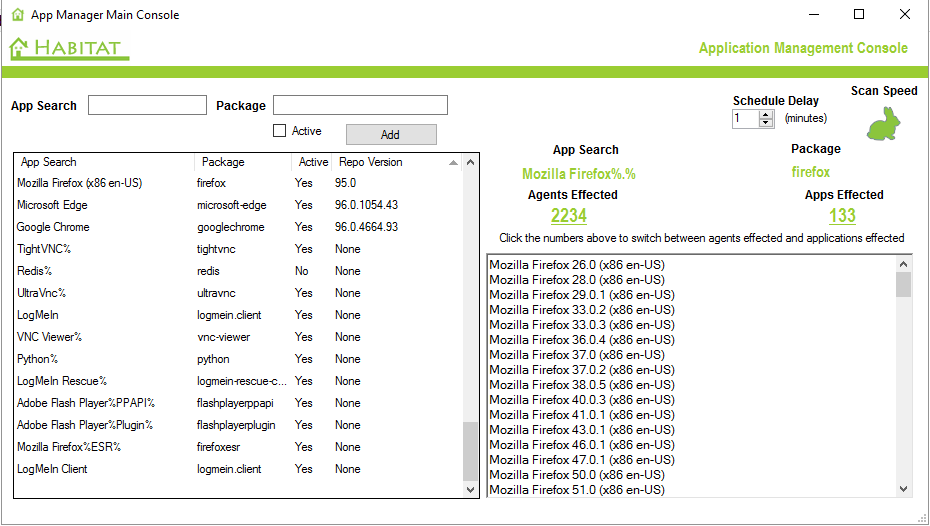
Task: Click the green rabbit Scan Speed icon
Action: coord(883,123)
